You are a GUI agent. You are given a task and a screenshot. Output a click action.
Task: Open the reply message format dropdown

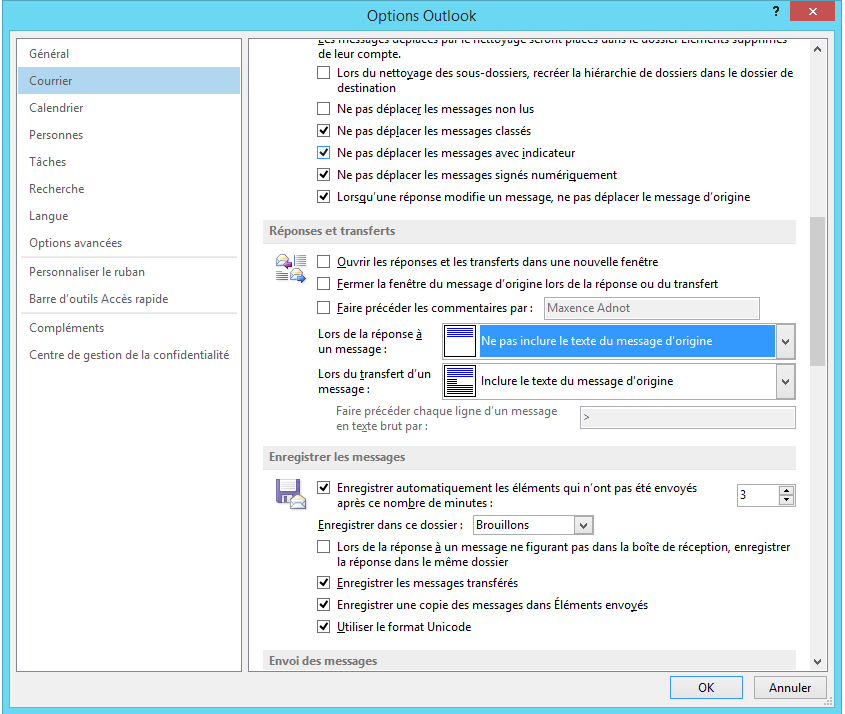(785, 342)
